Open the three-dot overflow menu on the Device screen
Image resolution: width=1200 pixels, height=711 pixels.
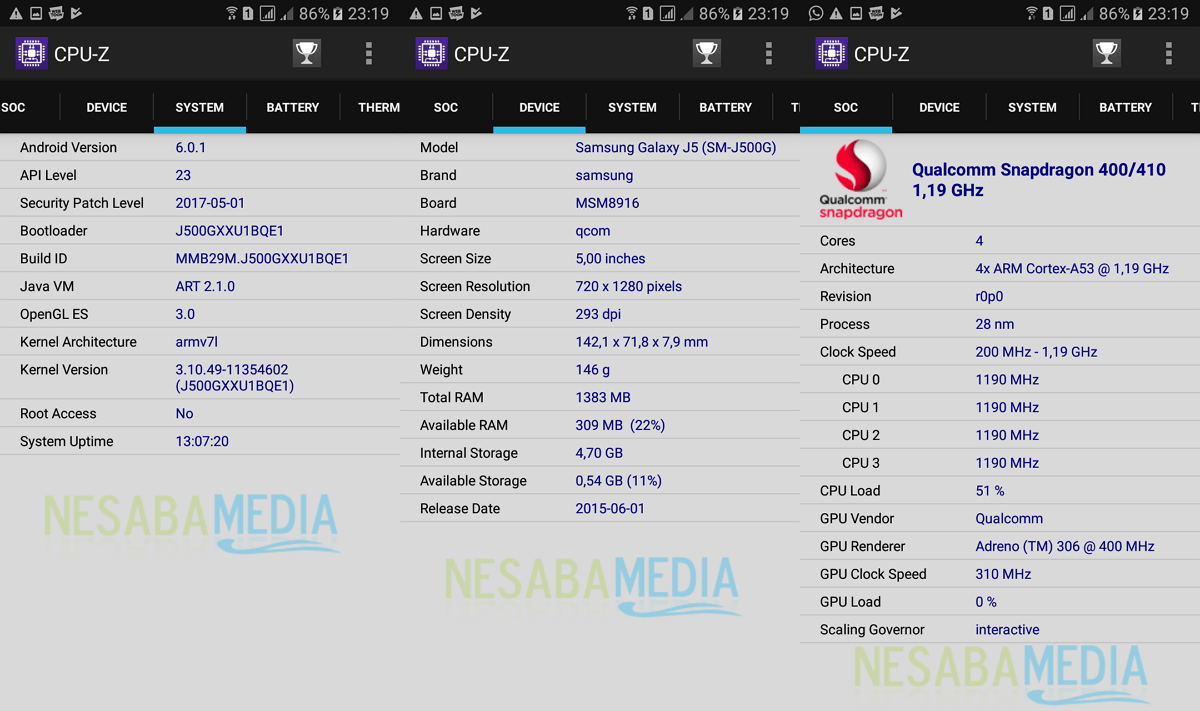click(x=769, y=53)
